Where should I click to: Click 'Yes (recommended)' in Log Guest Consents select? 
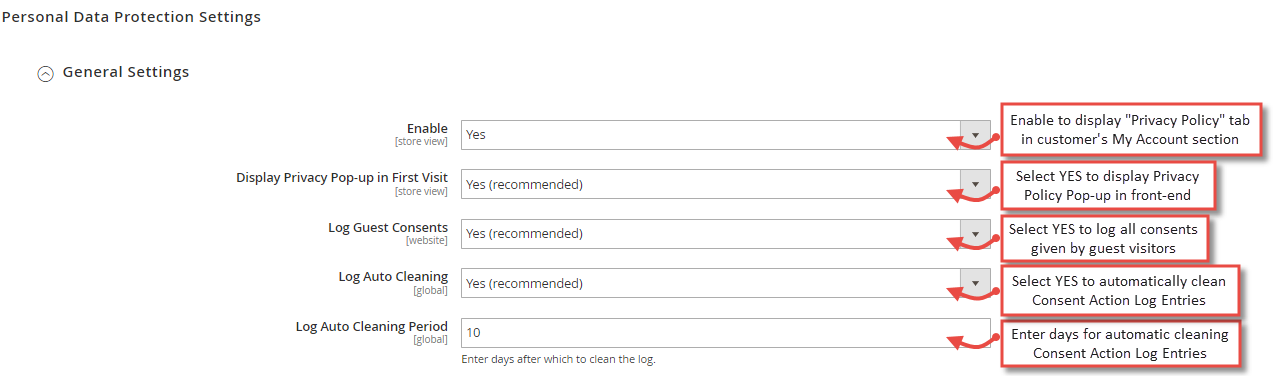524,233
